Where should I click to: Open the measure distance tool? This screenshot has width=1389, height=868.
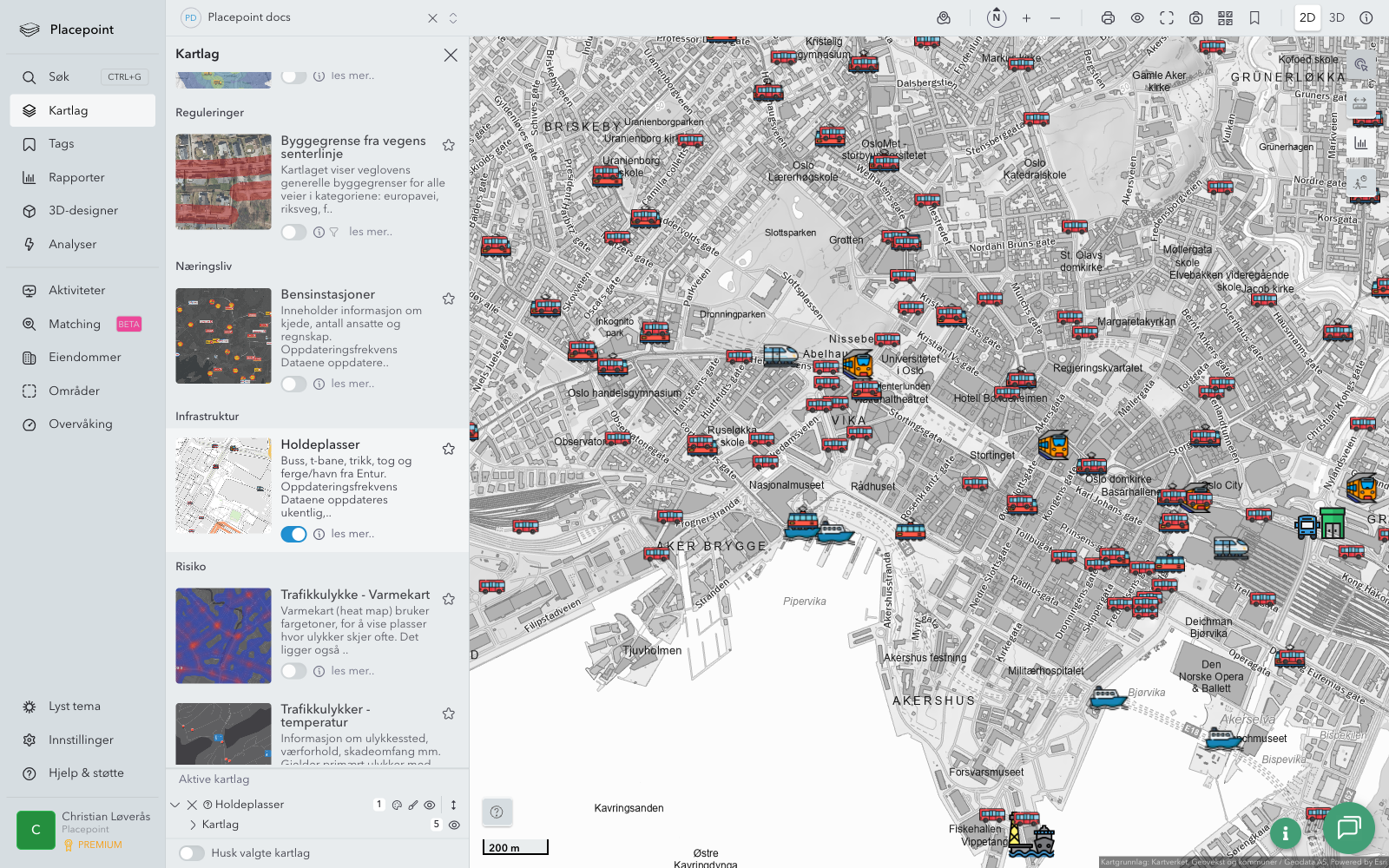(x=1360, y=103)
